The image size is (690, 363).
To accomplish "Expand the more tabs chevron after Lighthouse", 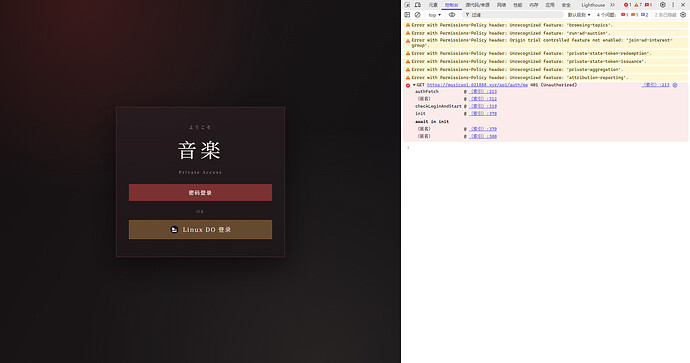I will click(612, 5).
